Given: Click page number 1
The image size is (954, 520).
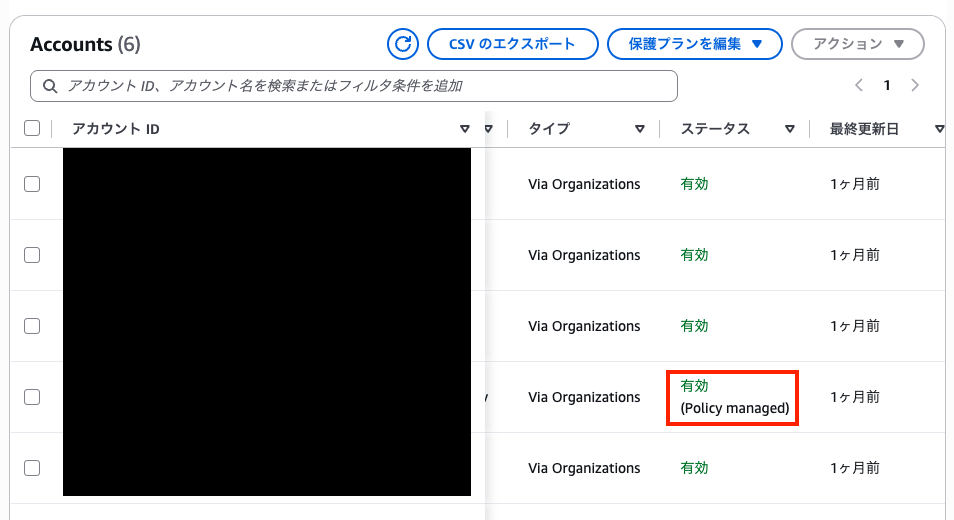Looking at the screenshot, I should (887, 85).
